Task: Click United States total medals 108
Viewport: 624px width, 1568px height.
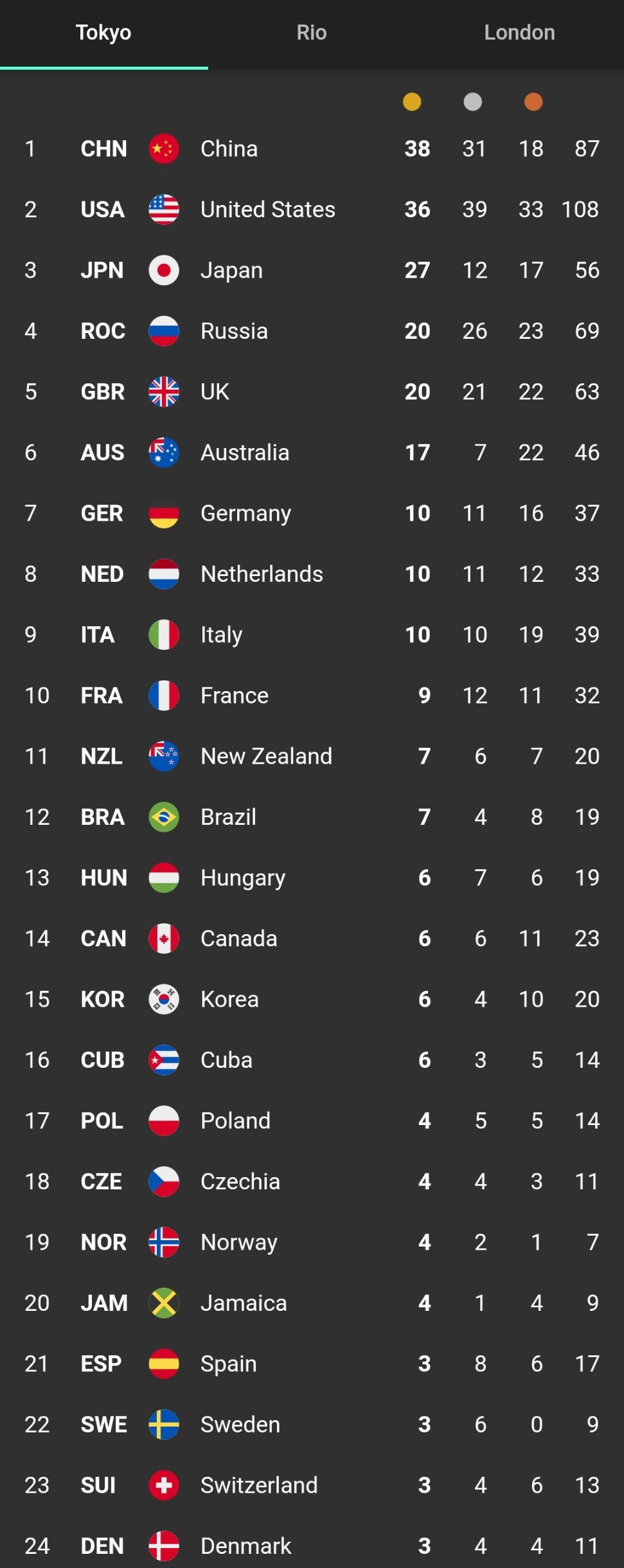Action: 580,210
